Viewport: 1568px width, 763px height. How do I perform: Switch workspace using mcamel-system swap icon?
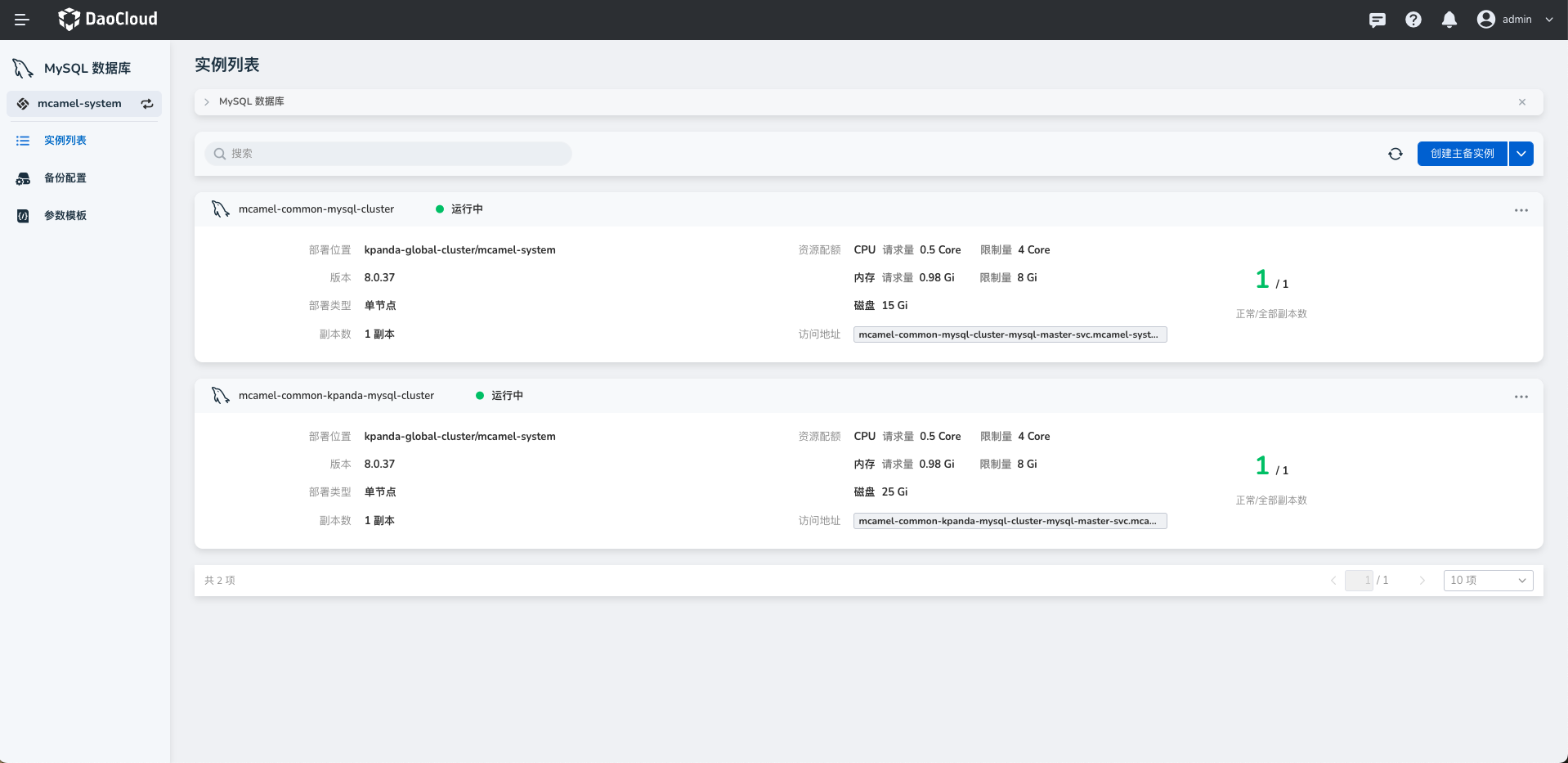click(147, 104)
